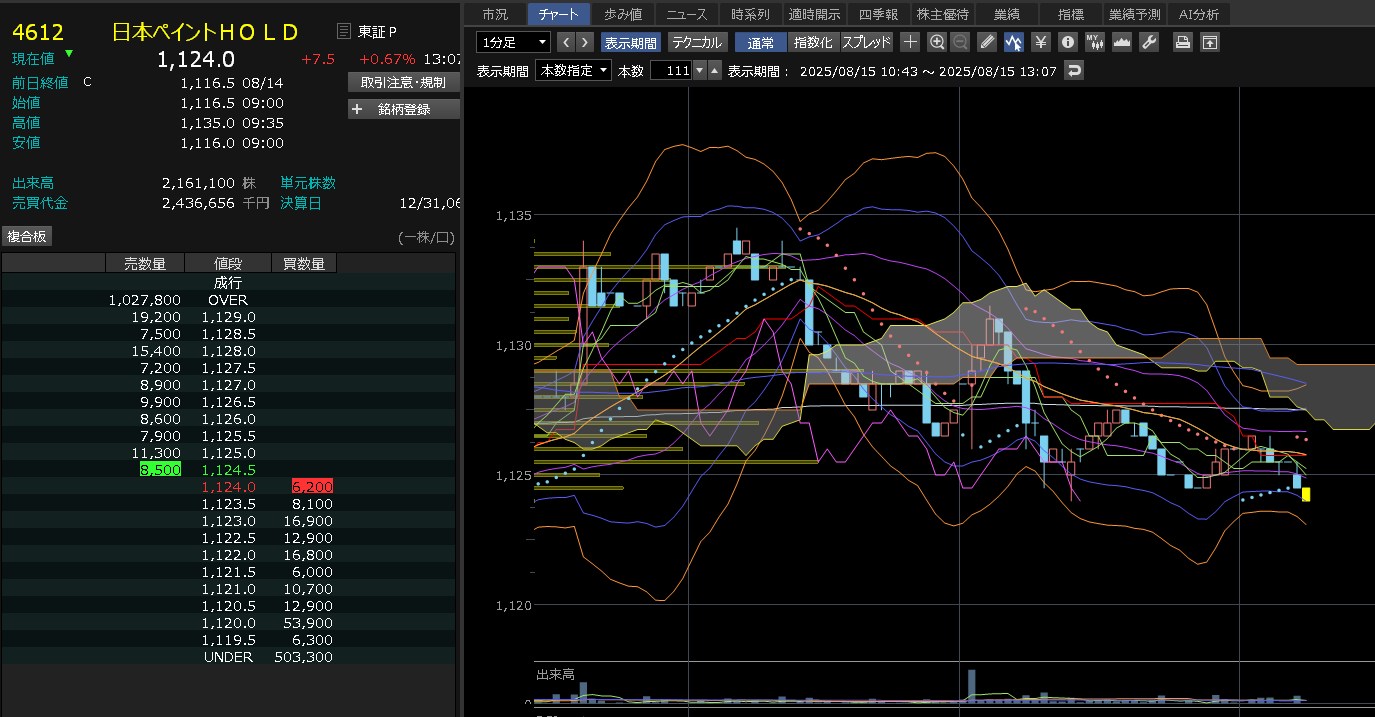
Task: Click the 買数量 column header
Action: coord(304,263)
